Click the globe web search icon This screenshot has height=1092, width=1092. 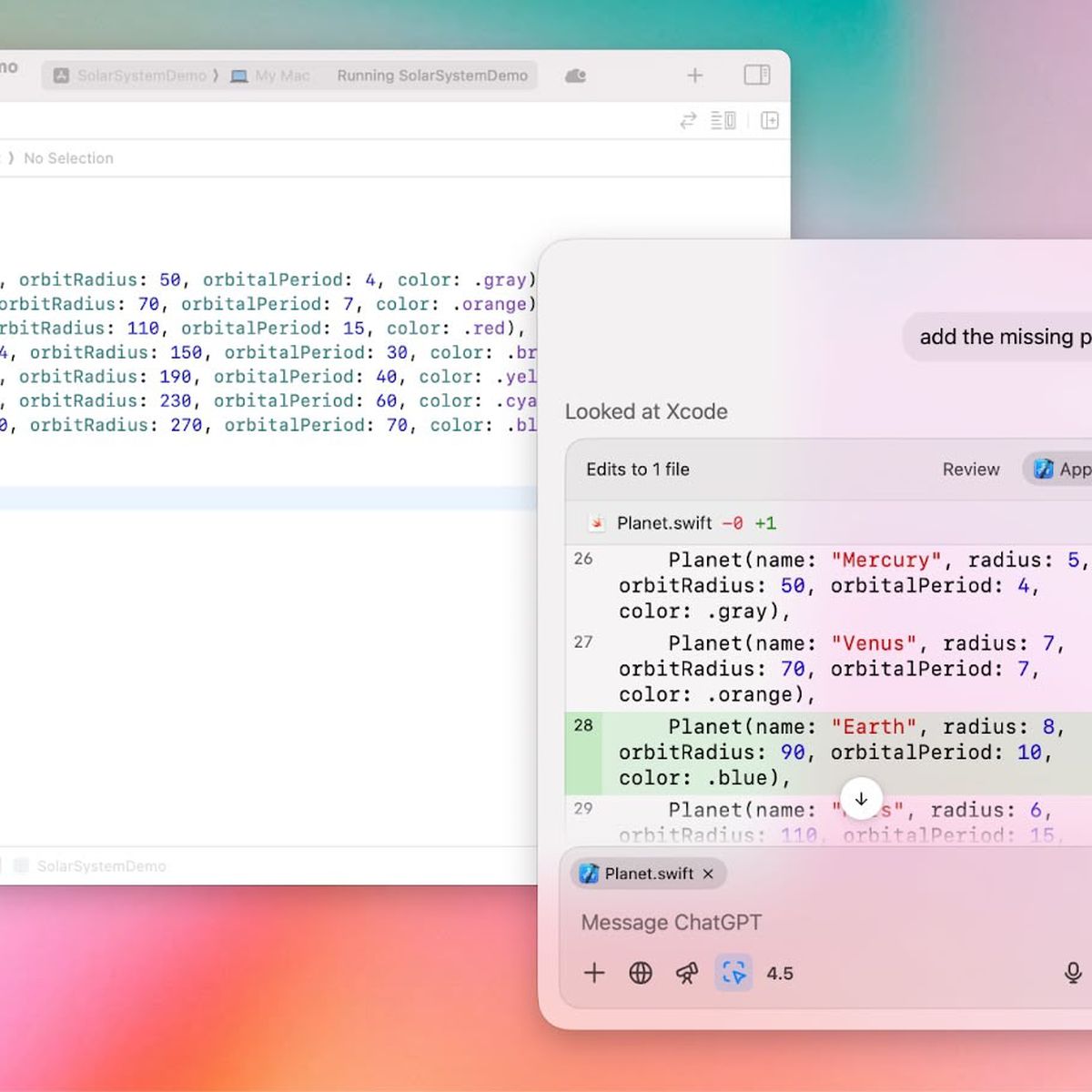(641, 973)
